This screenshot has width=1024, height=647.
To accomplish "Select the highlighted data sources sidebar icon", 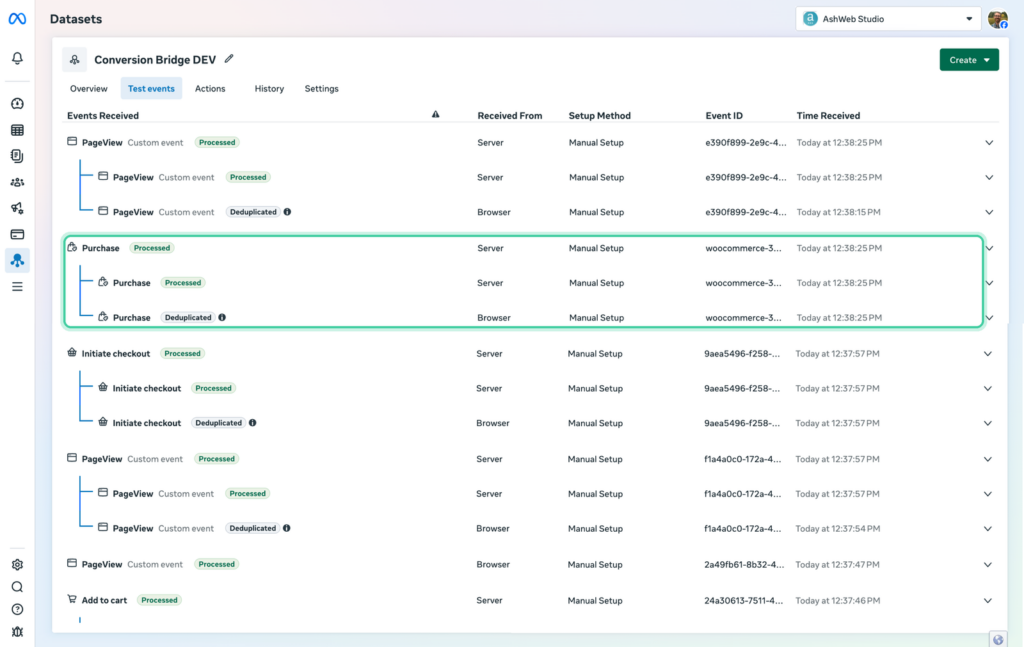I will pyautogui.click(x=18, y=260).
